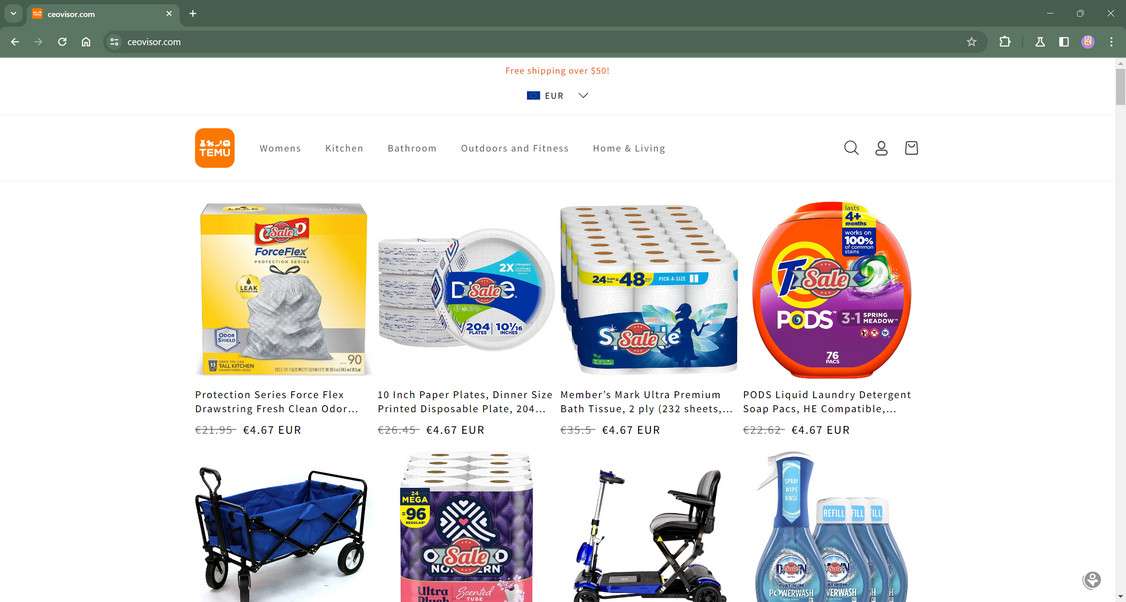Expand the EUR currency selector
Image resolution: width=1126 pixels, height=602 pixels.
point(557,96)
